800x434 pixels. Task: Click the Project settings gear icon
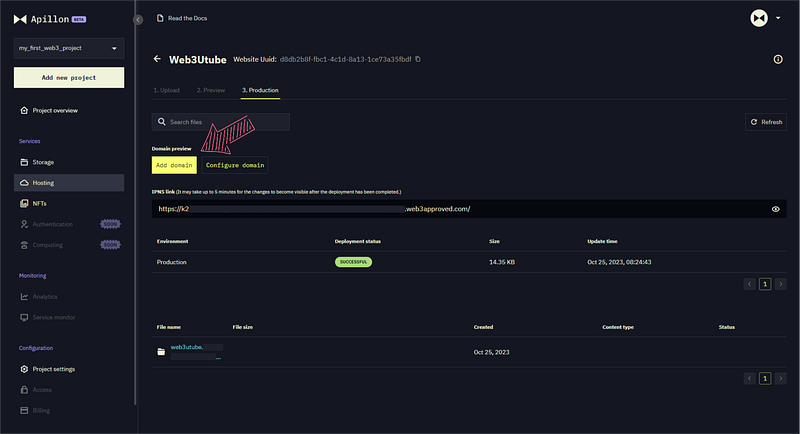(24, 369)
